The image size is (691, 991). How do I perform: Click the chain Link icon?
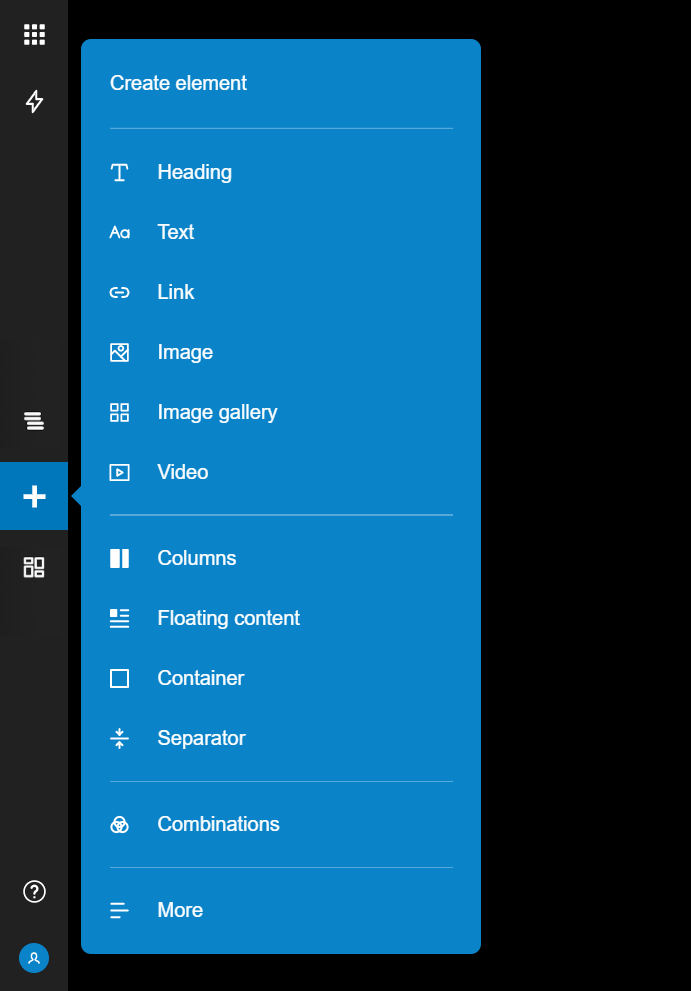[x=119, y=293]
